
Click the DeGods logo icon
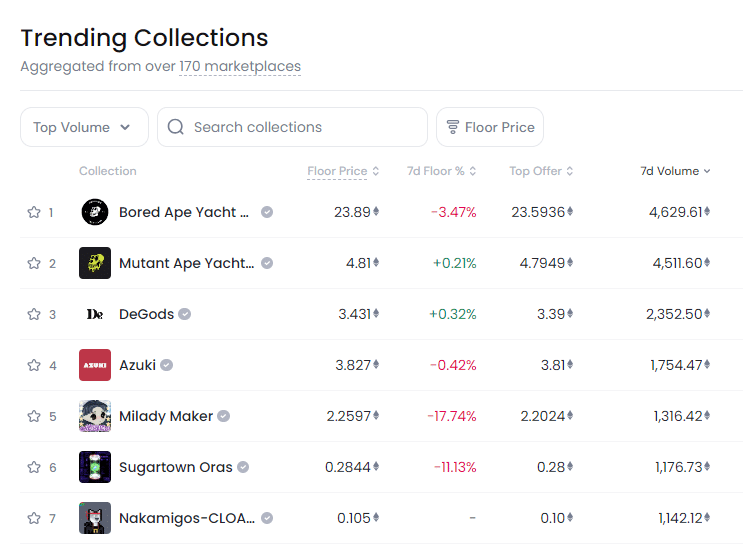pyautogui.click(x=95, y=314)
